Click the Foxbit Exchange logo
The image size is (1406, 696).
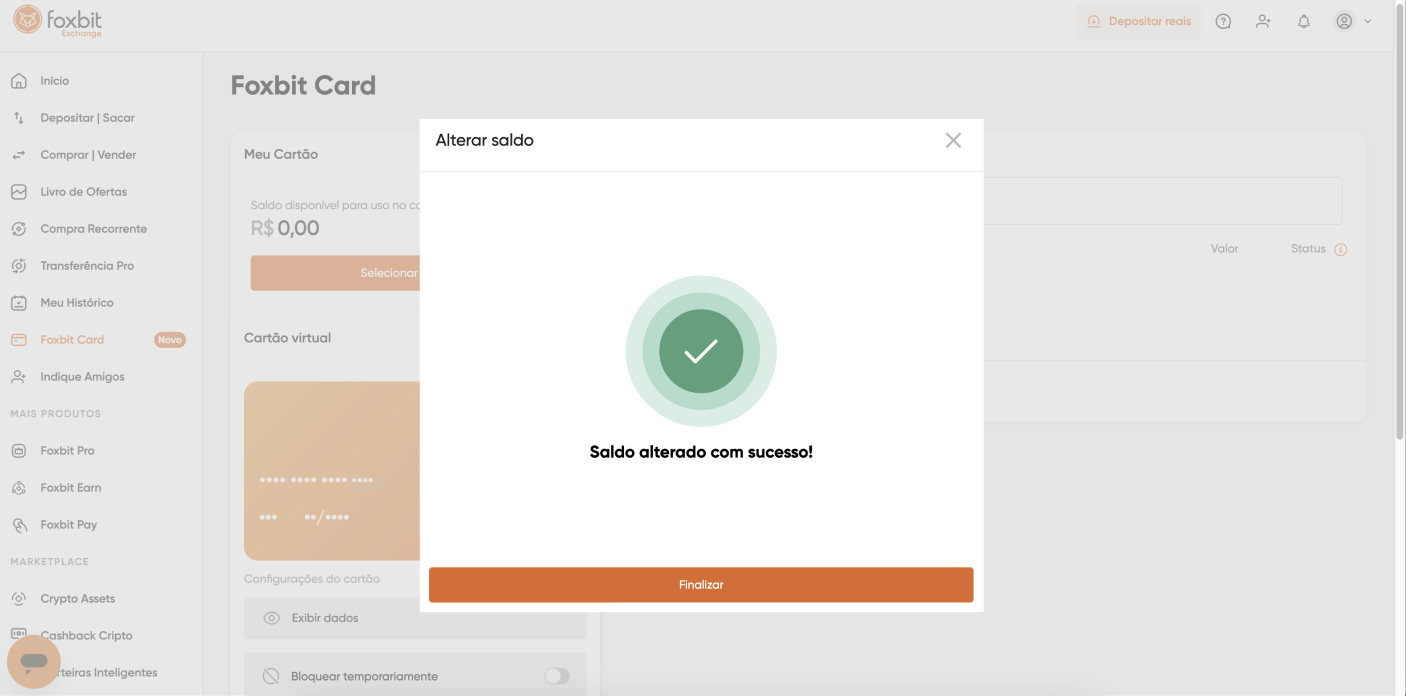57,21
